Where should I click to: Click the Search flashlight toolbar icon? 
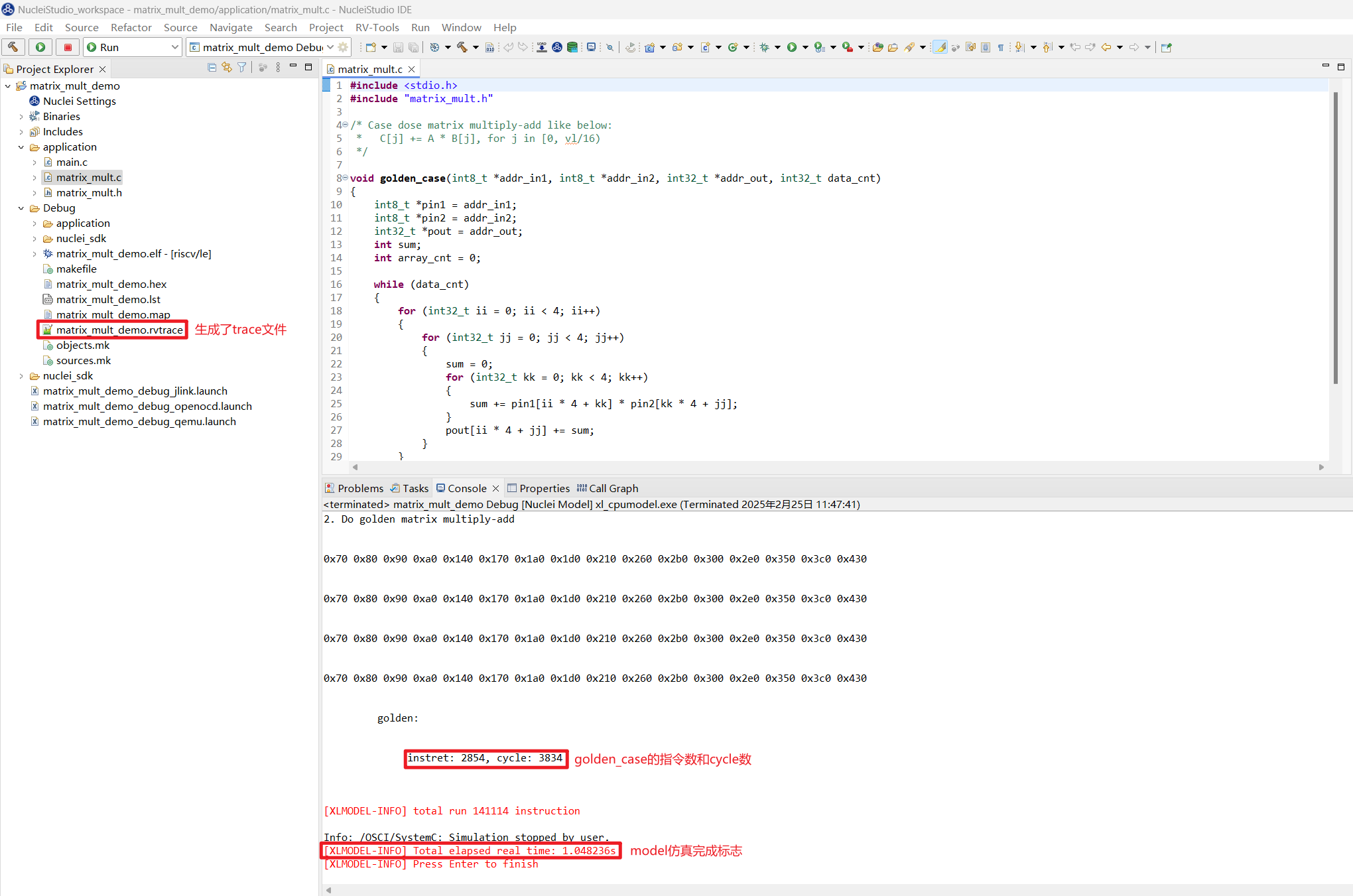(910, 47)
